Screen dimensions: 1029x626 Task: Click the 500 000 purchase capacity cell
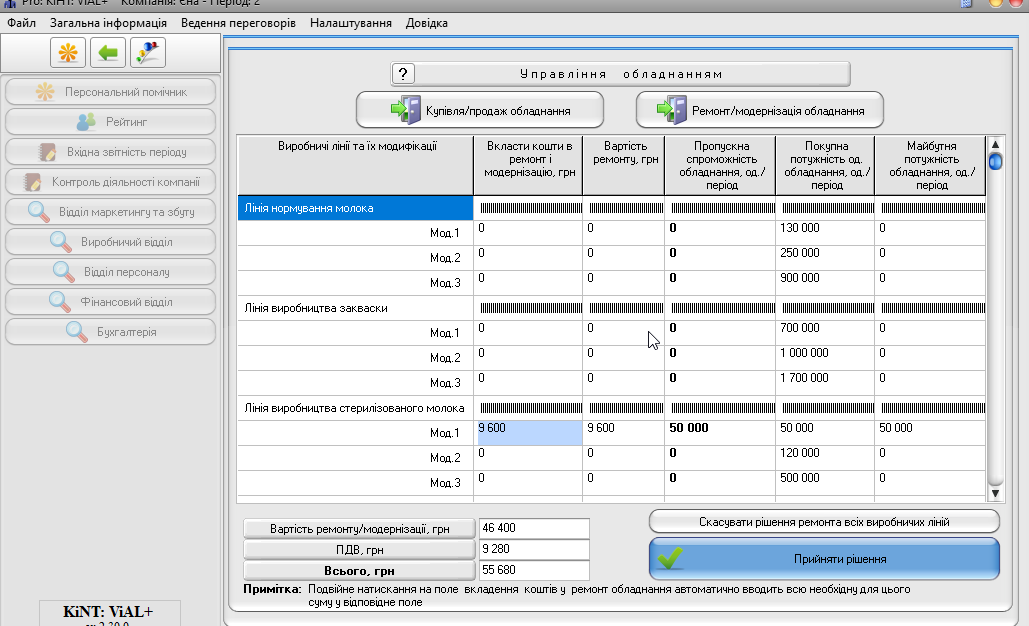coord(825,483)
